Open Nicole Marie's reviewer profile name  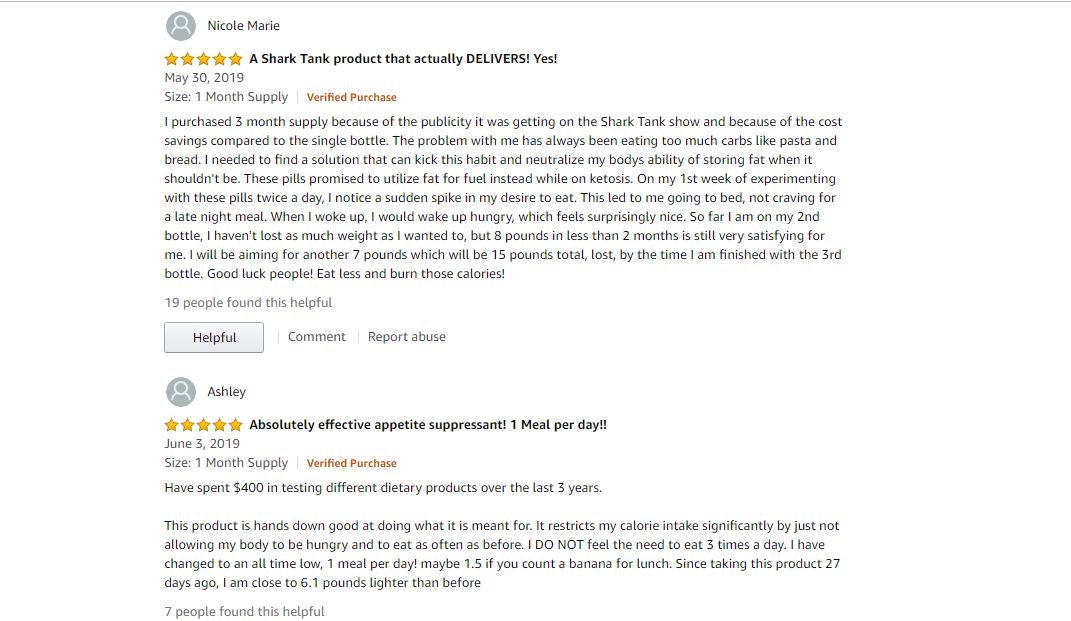pyautogui.click(x=243, y=26)
